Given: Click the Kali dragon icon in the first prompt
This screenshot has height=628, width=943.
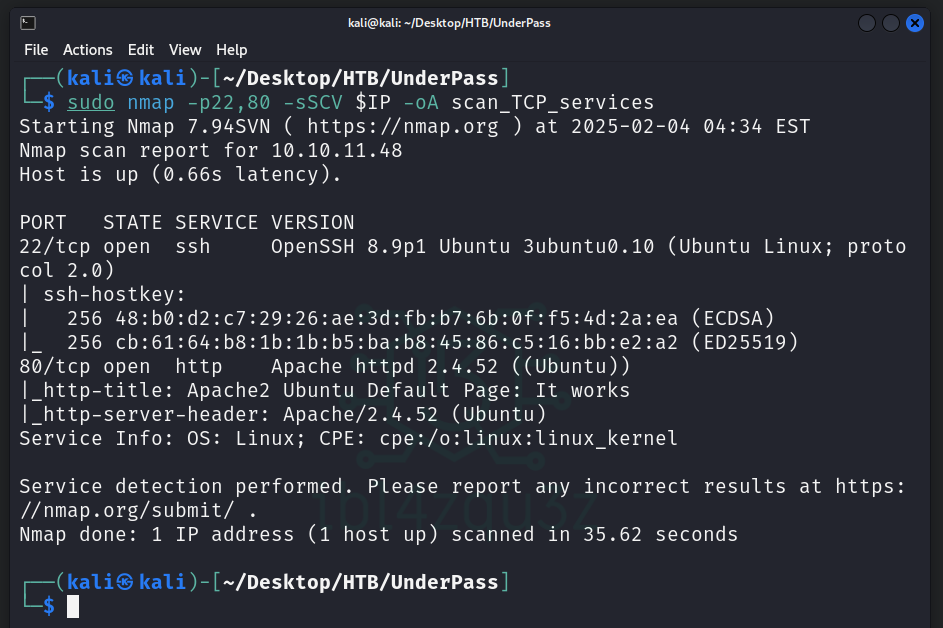Looking at the screenshot, I should tap(125, 78).
